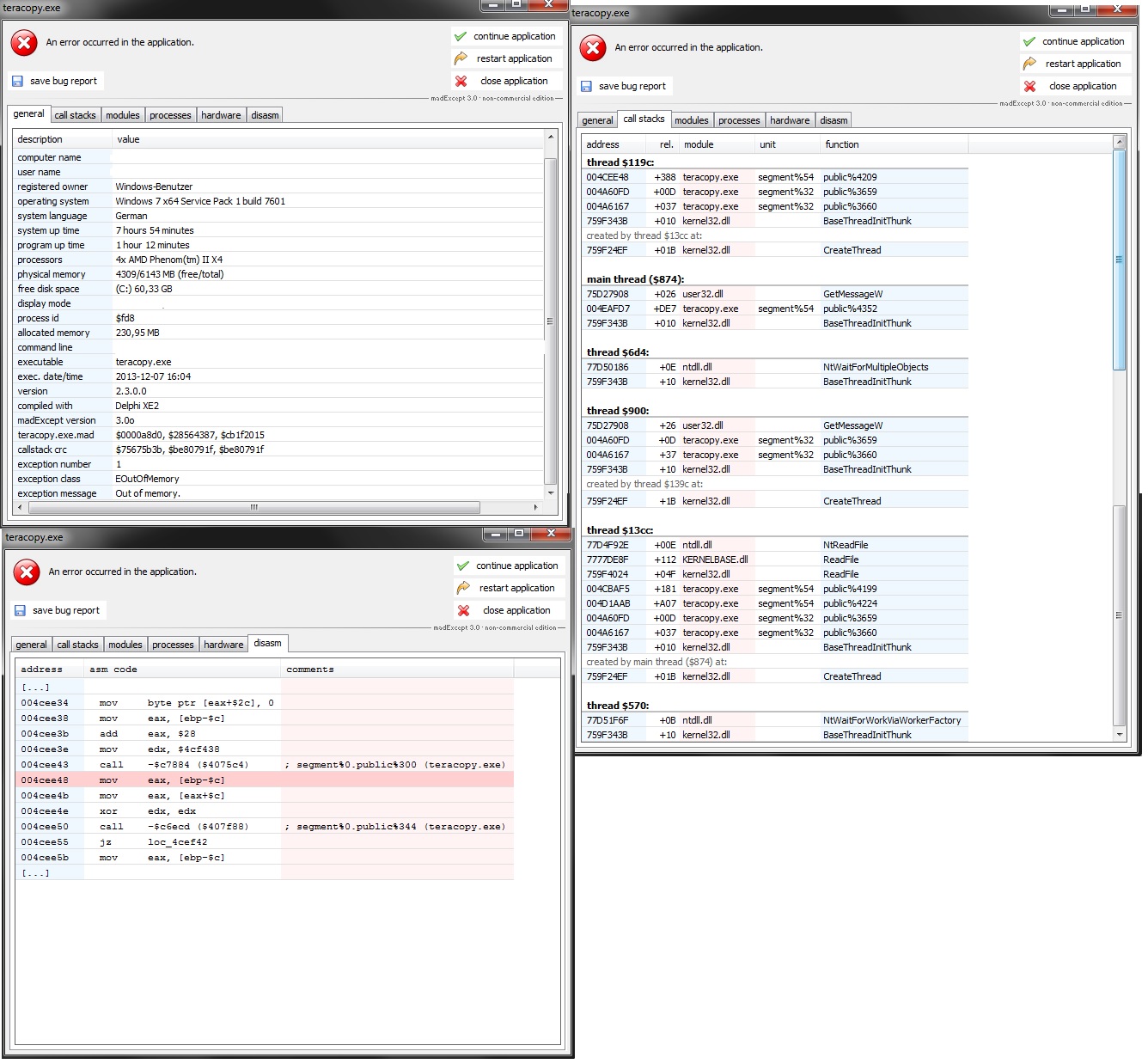
Task: Click continue application in the right call stacks window
Action: coord(1076,41)
